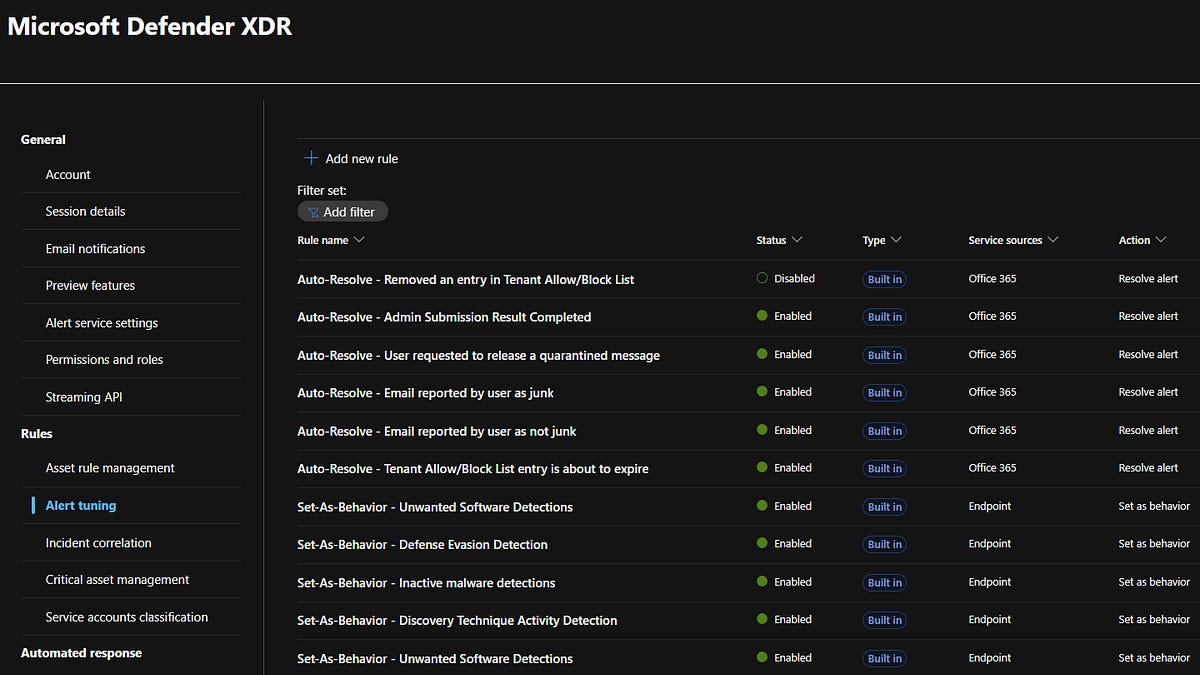Open the Streaming API page
The width and height of the screenshot is (1200, 675).
(84, 397)
